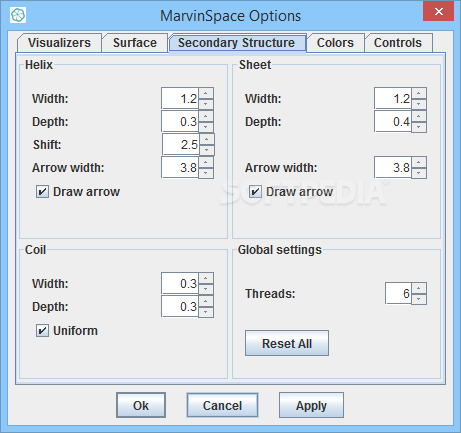Raise Helix Shift value with up arrow
Viewport: 461px width, 433px height.
pyautogui.click(x=207, y=139)
